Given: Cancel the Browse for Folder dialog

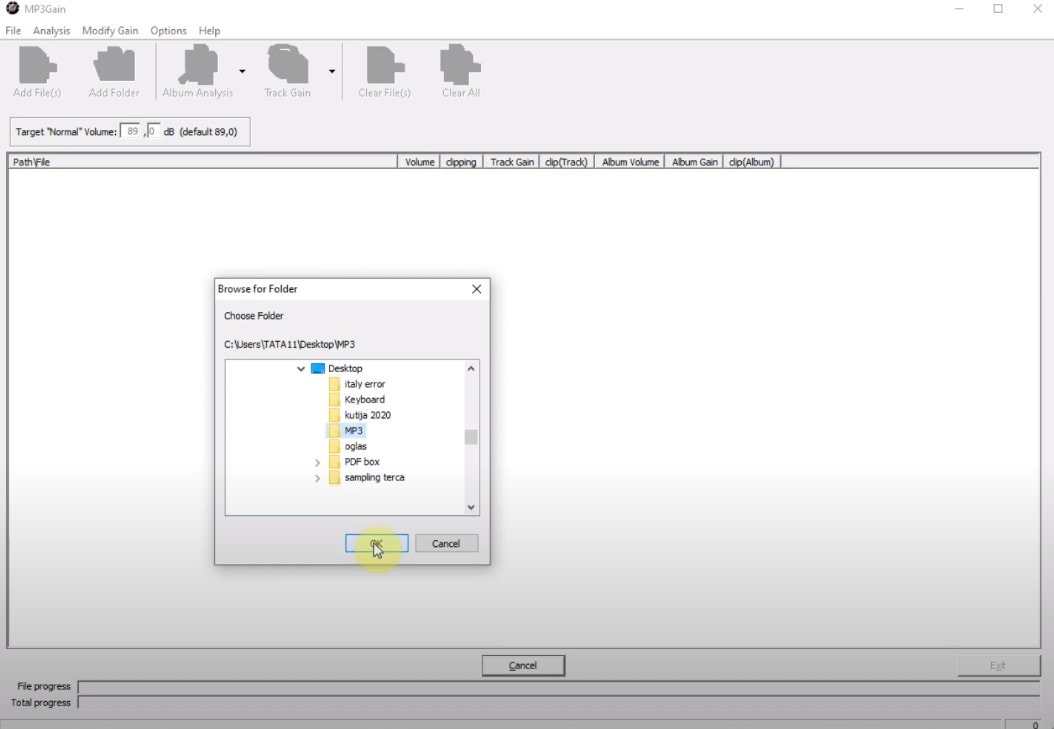Looking at the screenshot, I should (x=446, y=544).
